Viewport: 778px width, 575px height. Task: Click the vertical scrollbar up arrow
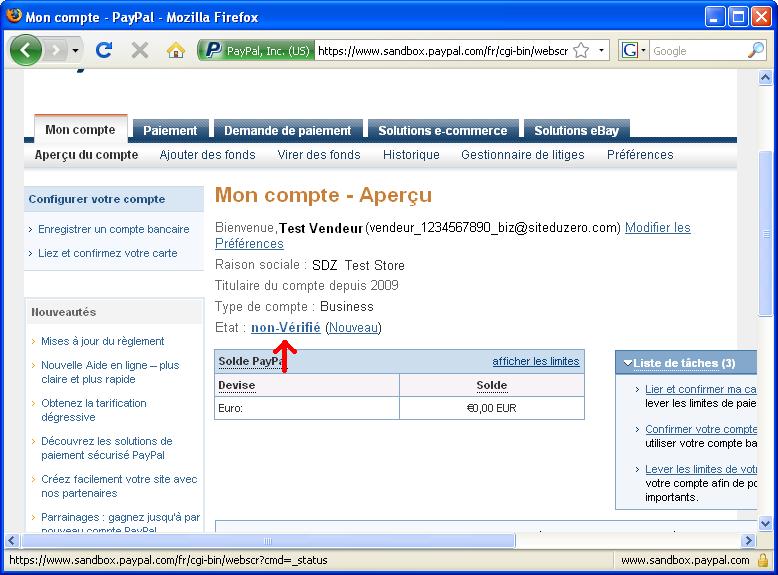(x=765, y=77)
